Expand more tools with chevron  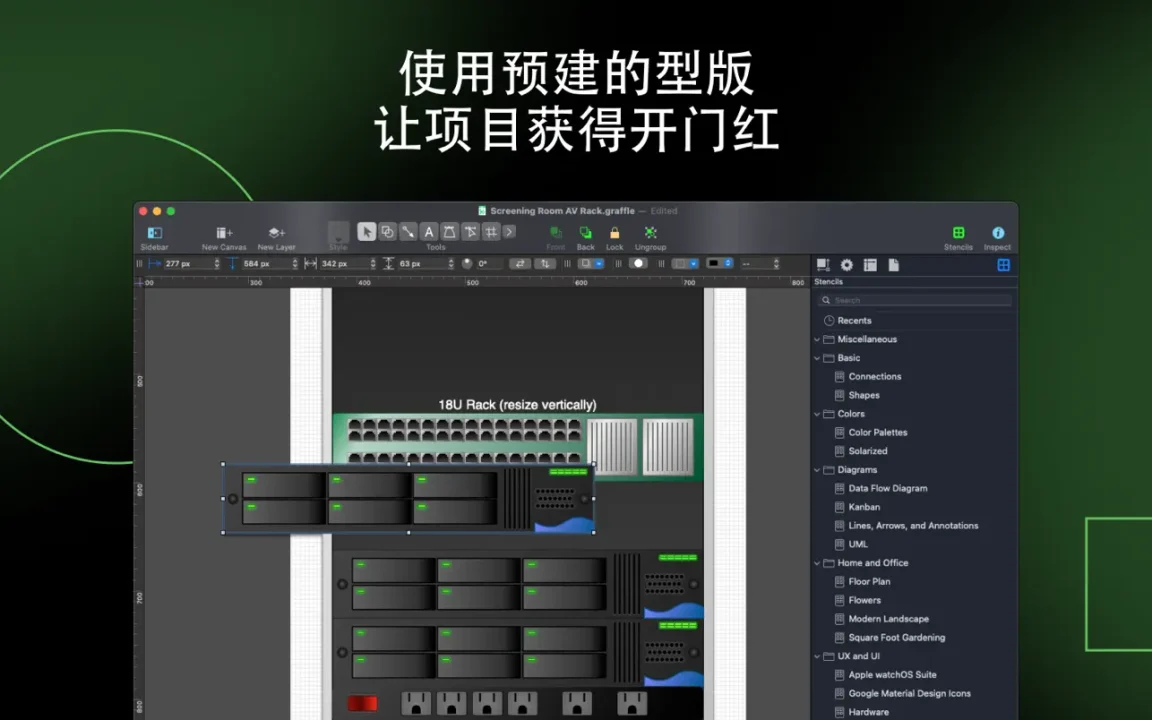pos(509,232)
